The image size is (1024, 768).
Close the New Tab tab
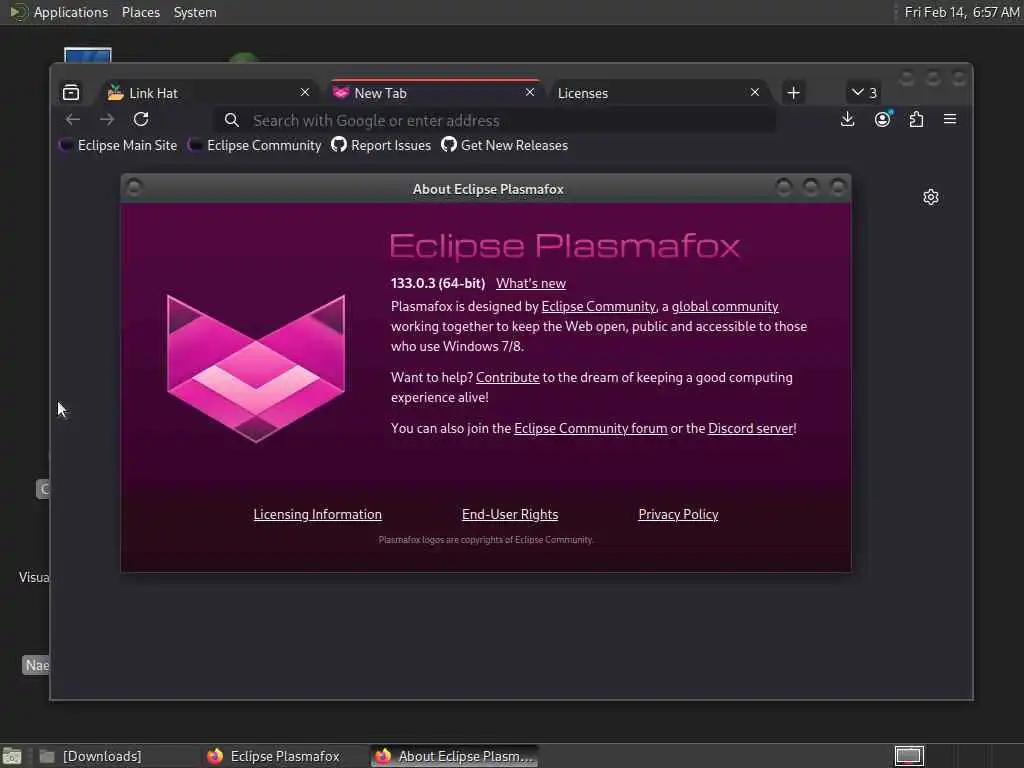click(x=530, y=92)
